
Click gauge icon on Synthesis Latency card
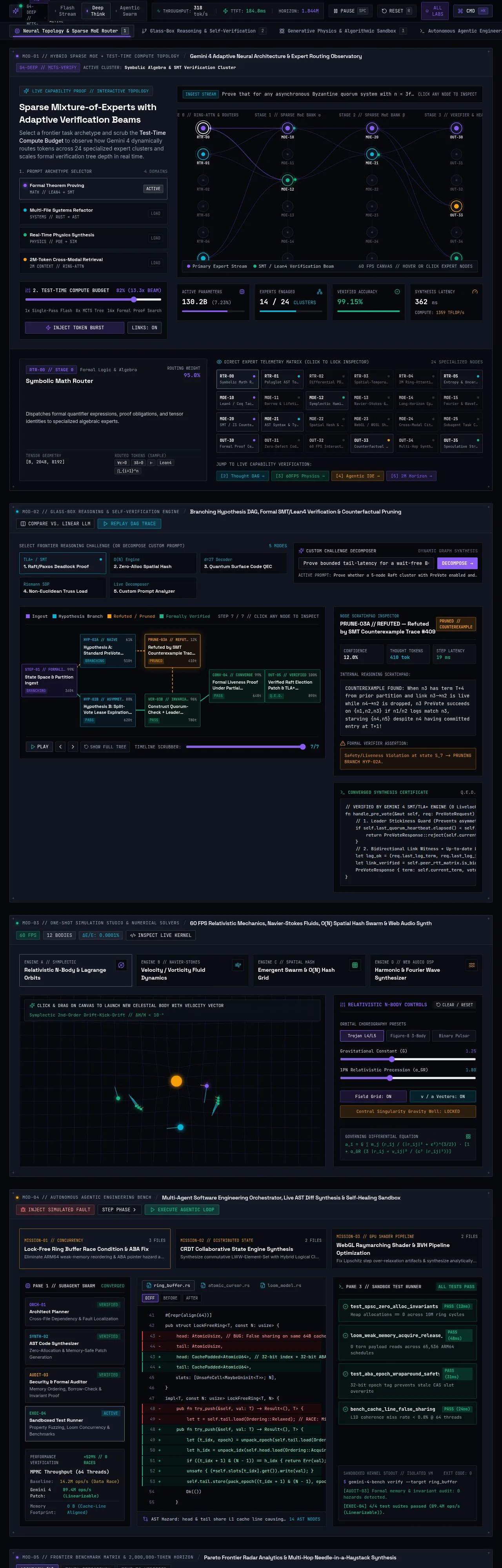click(x=475, y=292)
